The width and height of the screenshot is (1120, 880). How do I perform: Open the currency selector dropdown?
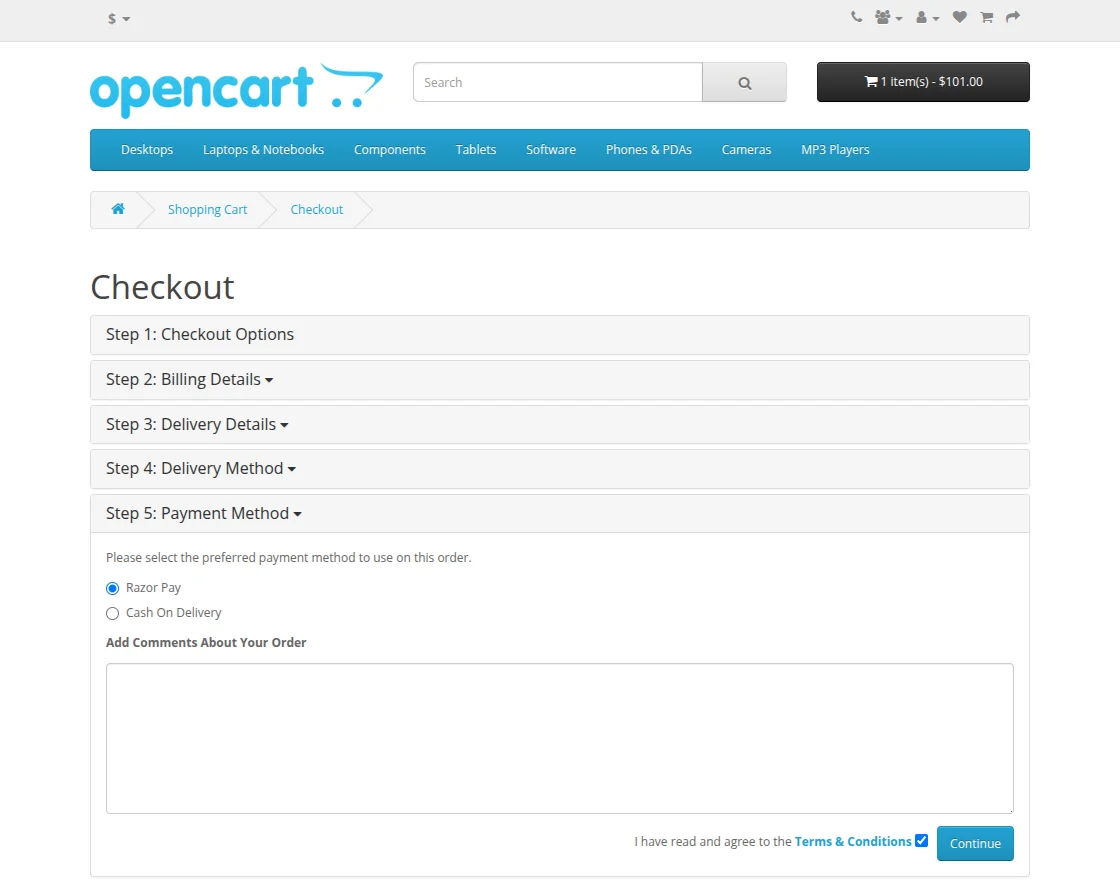click(x=116, y=18)
